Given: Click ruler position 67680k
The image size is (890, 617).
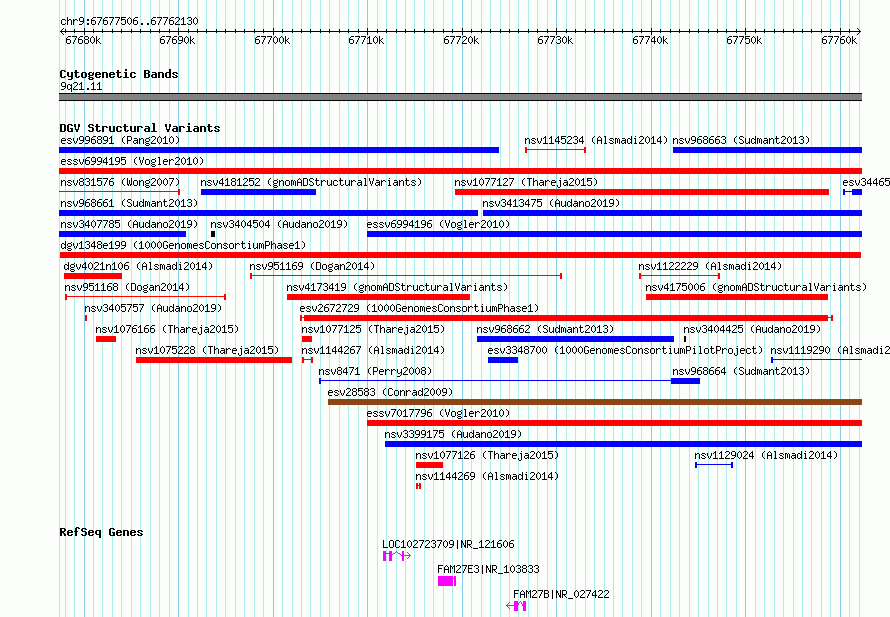Looking at the screenshot, I should (83, 40).
